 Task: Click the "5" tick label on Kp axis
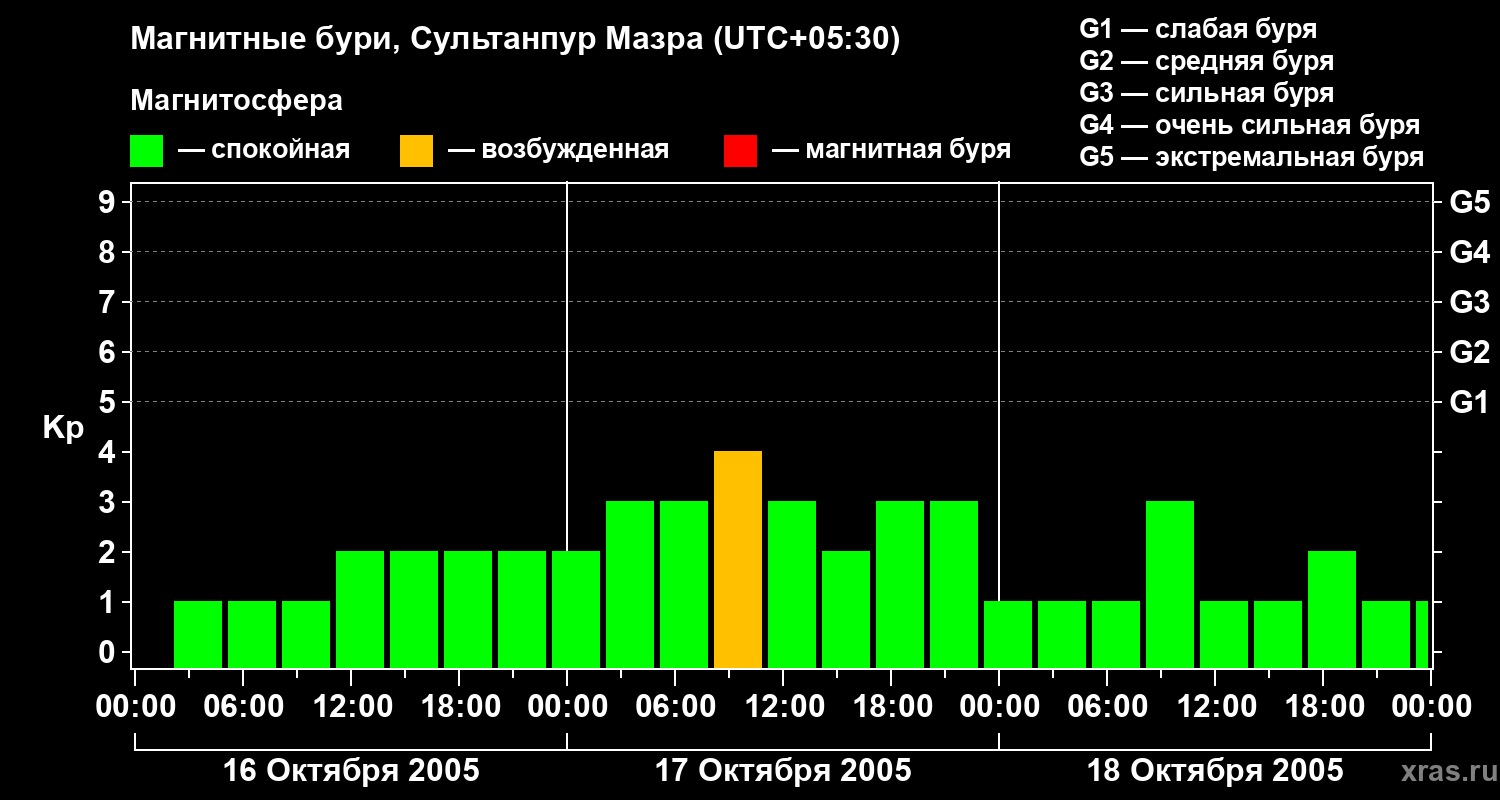[109, 402]
